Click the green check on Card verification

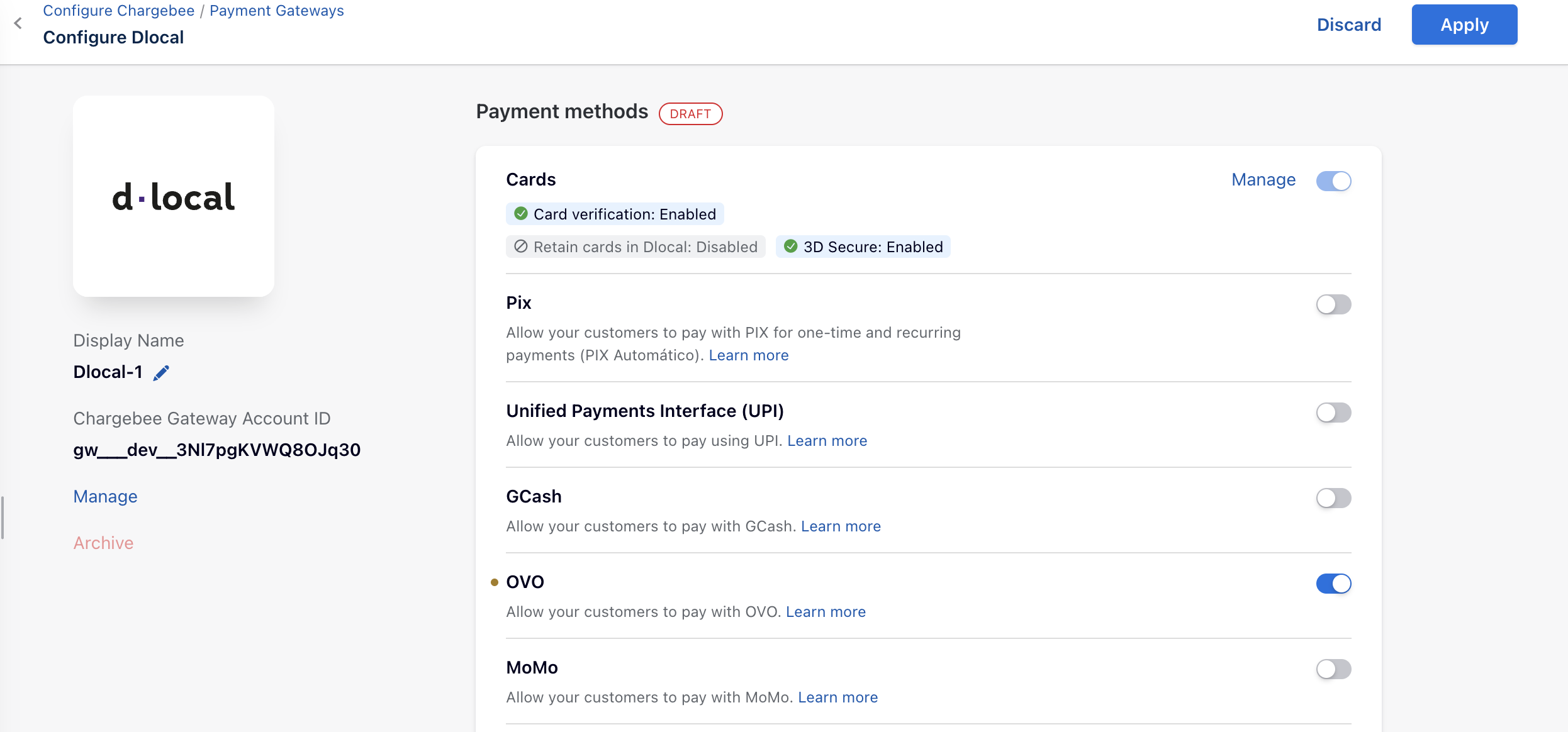[521, 214]
